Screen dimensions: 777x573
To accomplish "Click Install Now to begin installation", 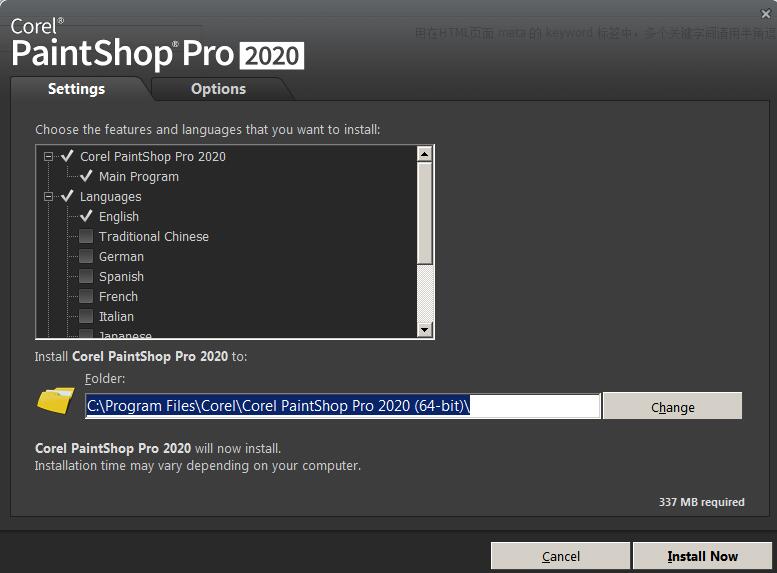I will (702, 556).
